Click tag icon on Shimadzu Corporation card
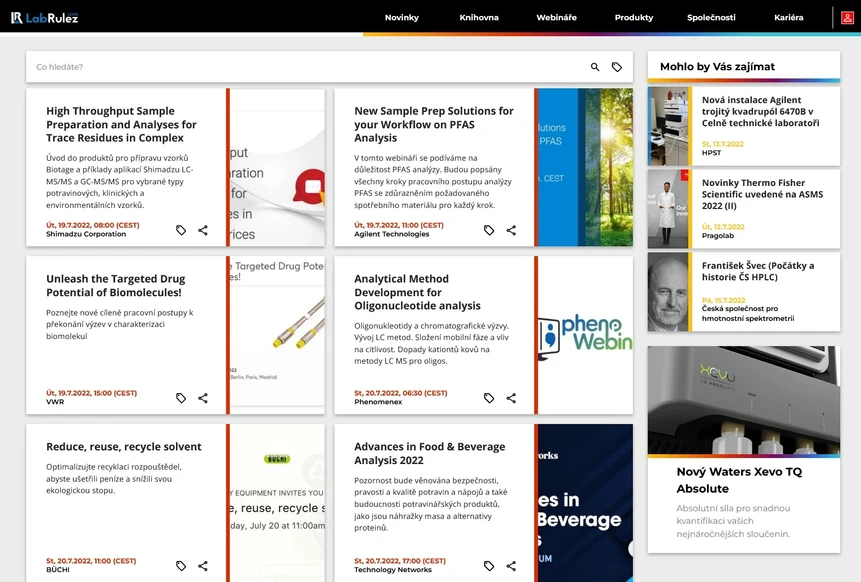The image size is (861, 582). coord(181,230)
